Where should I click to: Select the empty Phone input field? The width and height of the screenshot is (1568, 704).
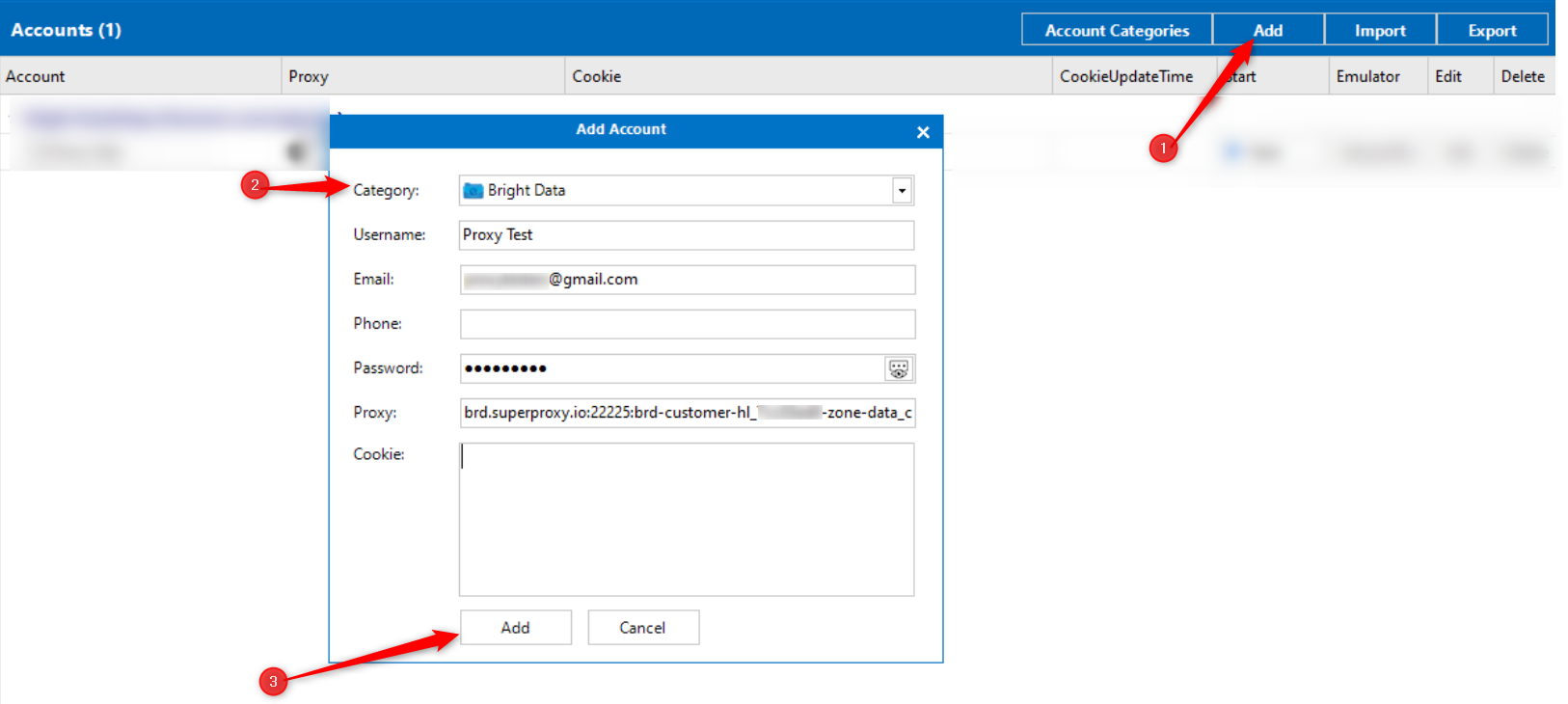click(x=686, y=324)
